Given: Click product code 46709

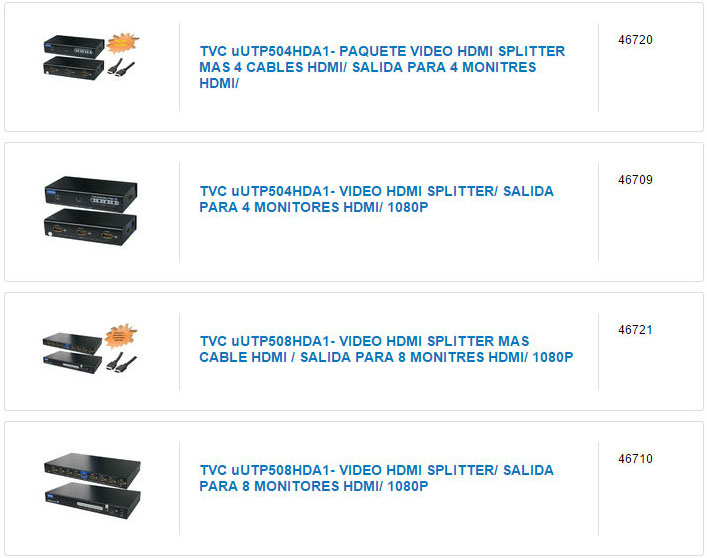Looking at the screenshot, I should 635,180.
